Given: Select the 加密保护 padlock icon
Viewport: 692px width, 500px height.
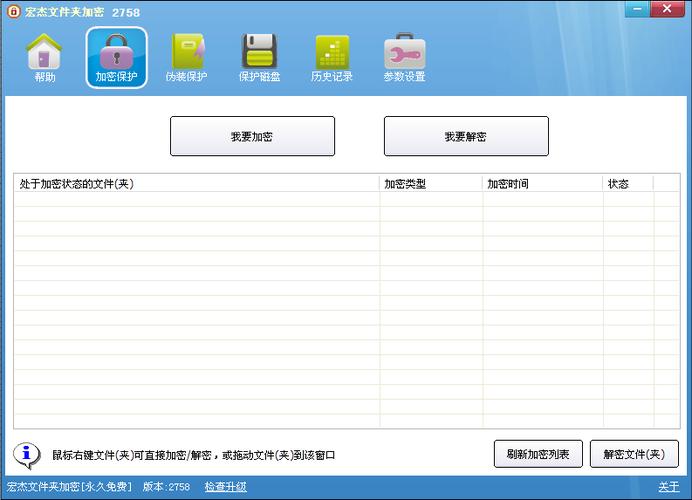Looking at the screenshot, I should (x=117, y=57).
